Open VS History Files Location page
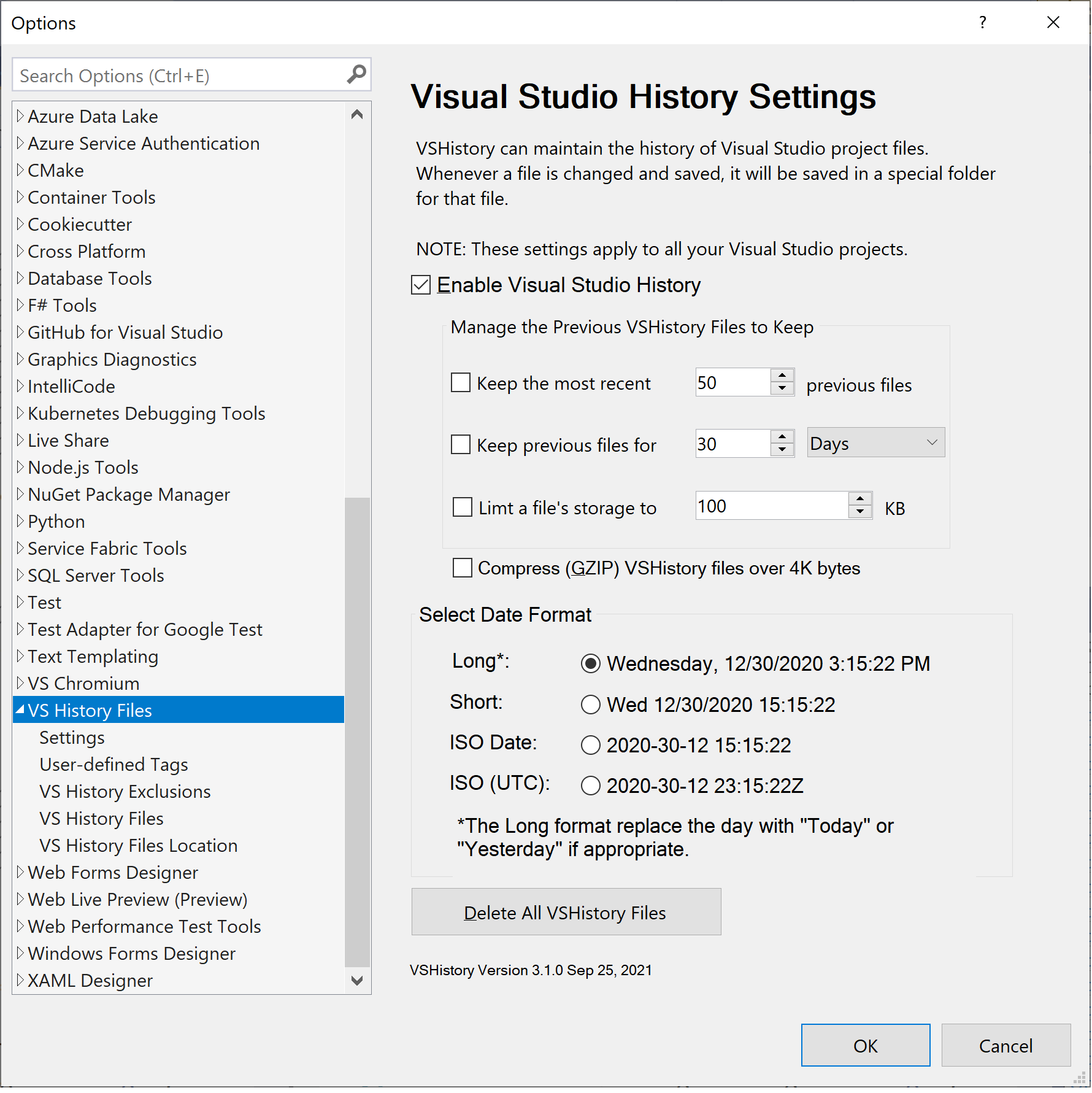Image resolution: width=1092 pixels, height=1093 pixels. tap(139, 845)
